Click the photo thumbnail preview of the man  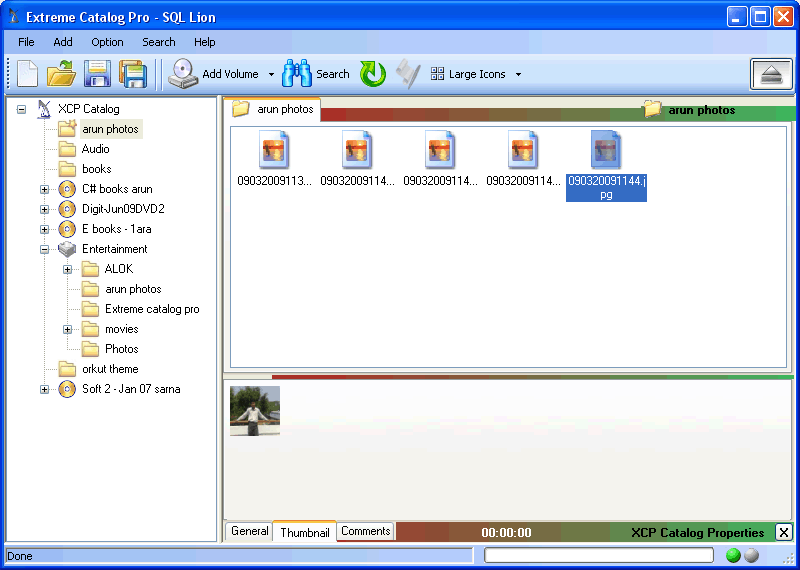click(255, 411)
